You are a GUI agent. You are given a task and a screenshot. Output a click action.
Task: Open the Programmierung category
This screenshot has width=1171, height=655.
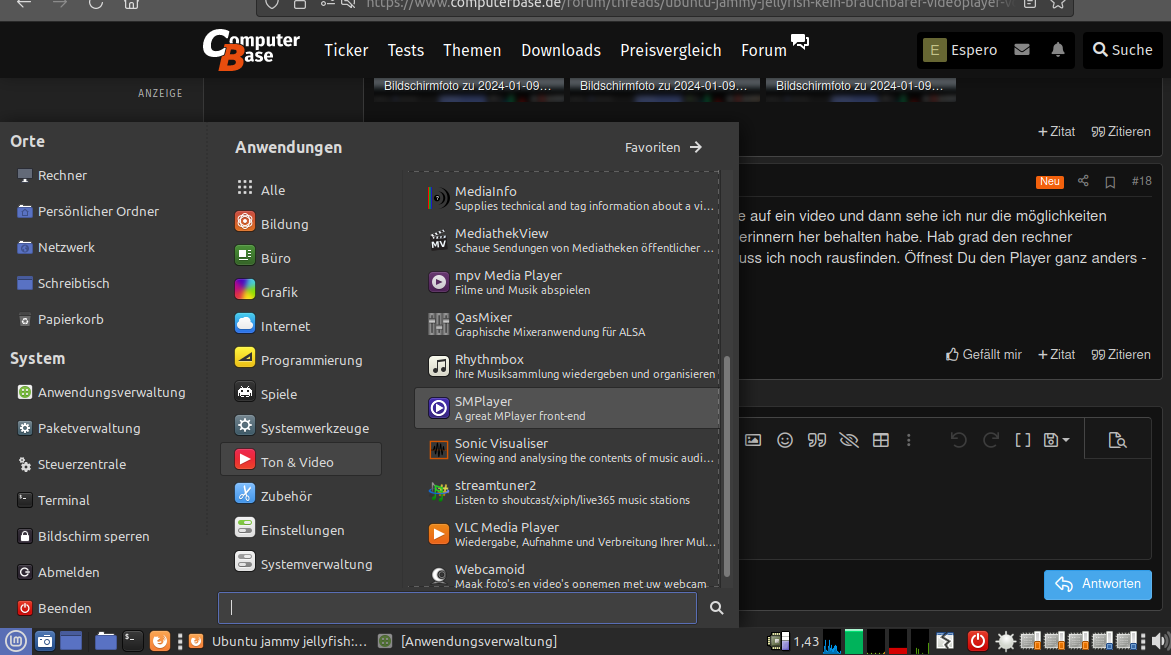(301, 359)
